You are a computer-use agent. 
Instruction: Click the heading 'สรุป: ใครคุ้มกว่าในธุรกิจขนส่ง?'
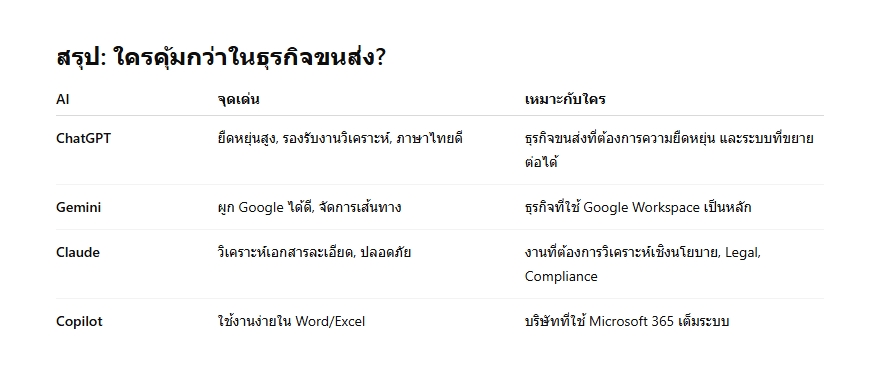point(221,58)
